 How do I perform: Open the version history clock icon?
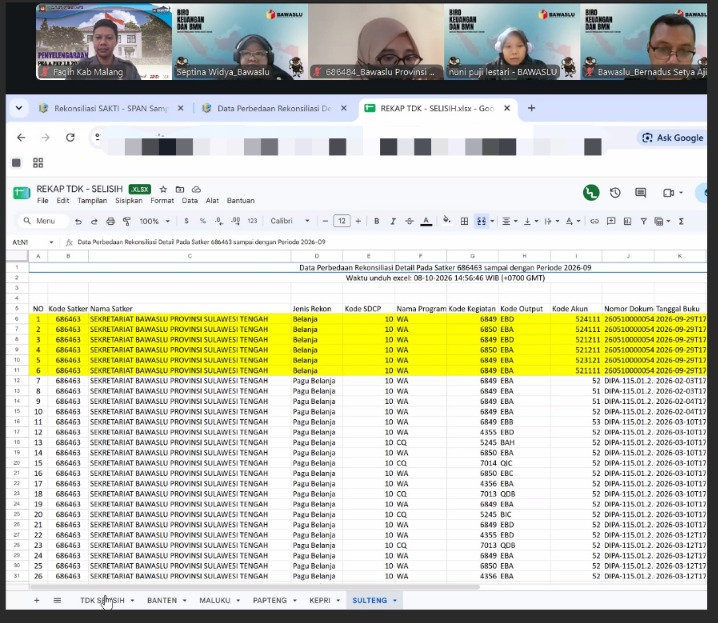click(615, 193)
